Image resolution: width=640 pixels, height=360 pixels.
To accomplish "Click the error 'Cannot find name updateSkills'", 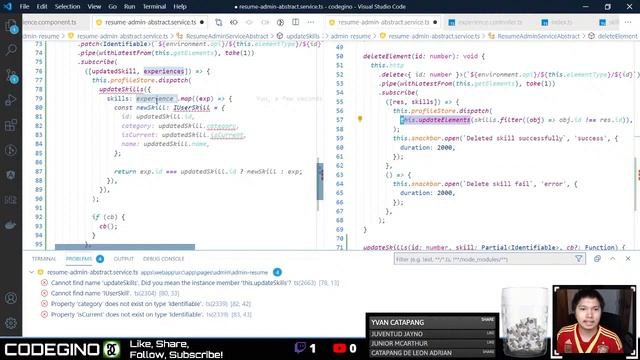I will tap(195, 282).
